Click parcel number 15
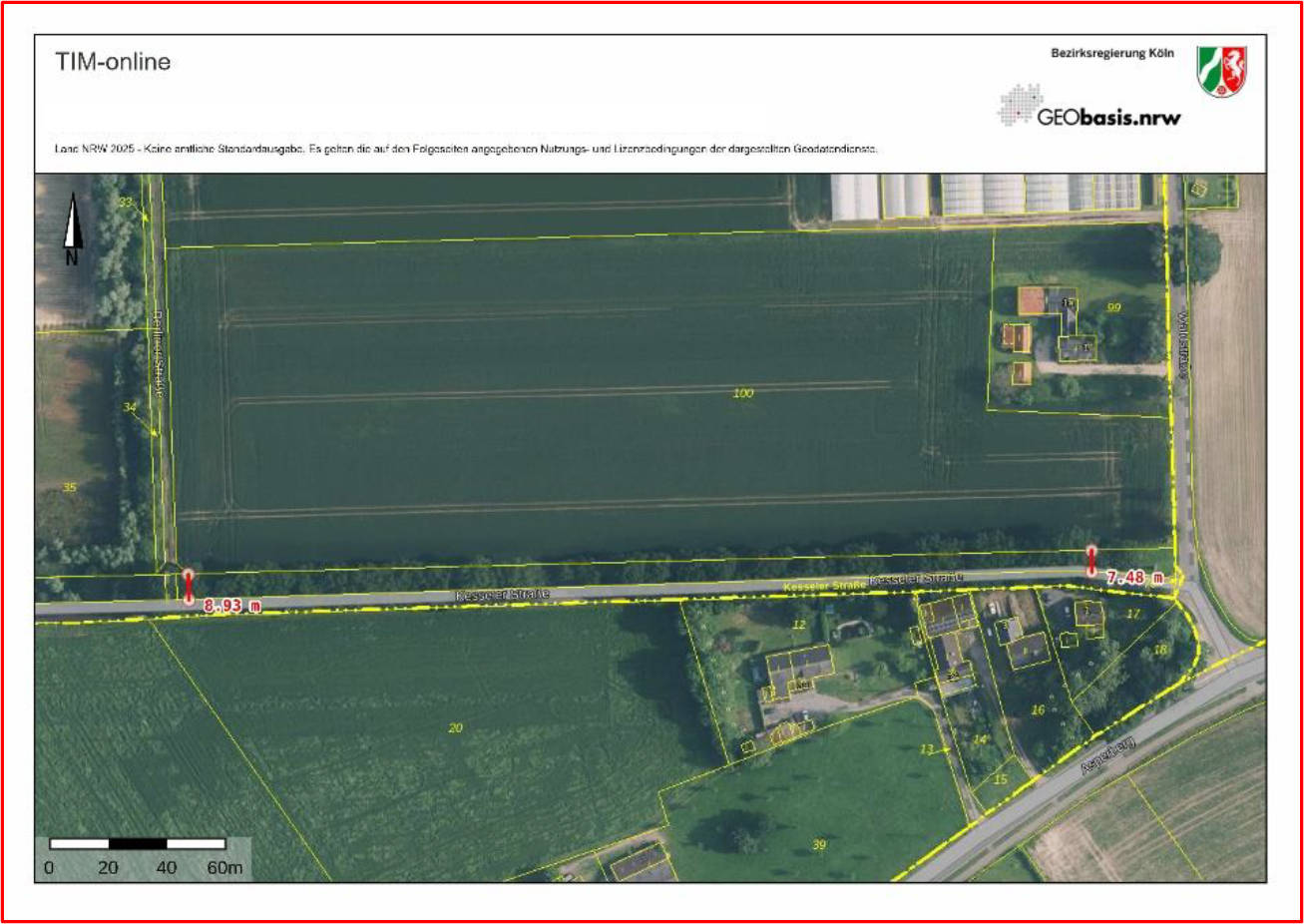The height and width of the screenshot is (924, 1304). click(1001, 779)
